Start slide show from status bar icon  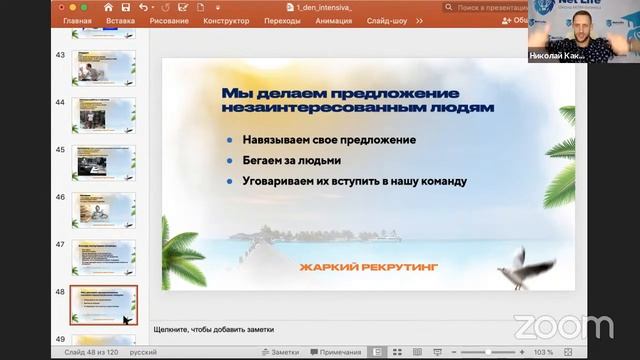point(437,352)
